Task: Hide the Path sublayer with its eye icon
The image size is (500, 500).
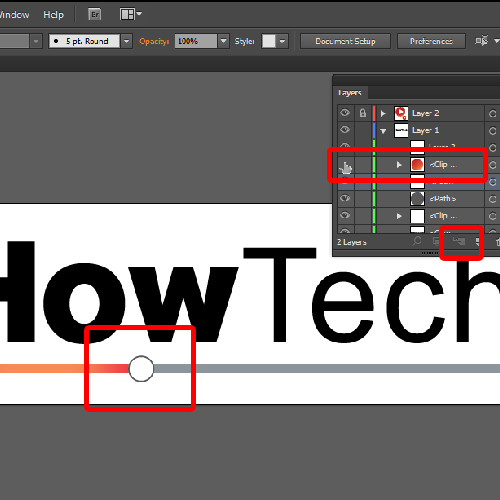Action: 345,198
